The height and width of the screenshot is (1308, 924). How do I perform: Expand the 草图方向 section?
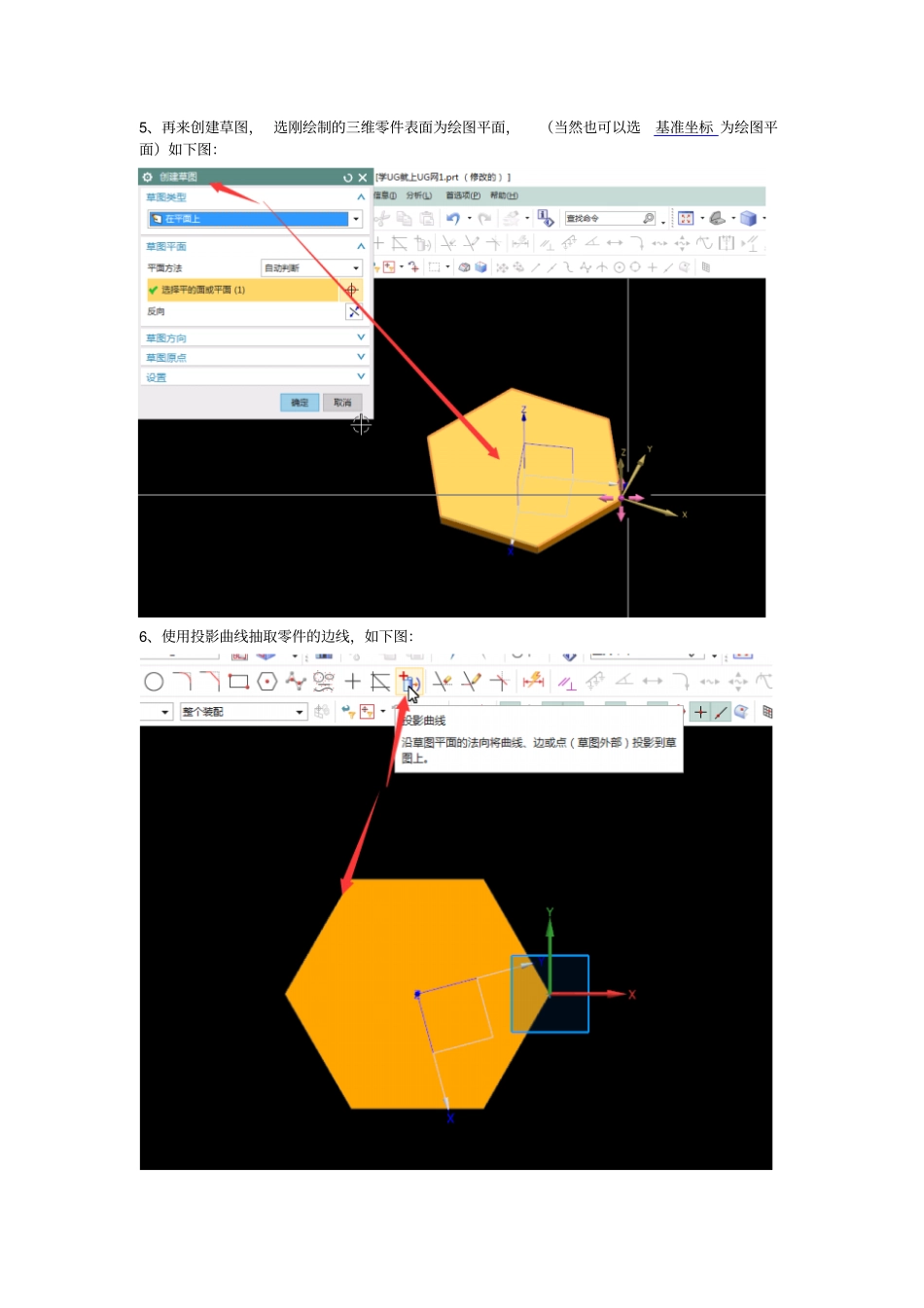(x=361, y=337)
